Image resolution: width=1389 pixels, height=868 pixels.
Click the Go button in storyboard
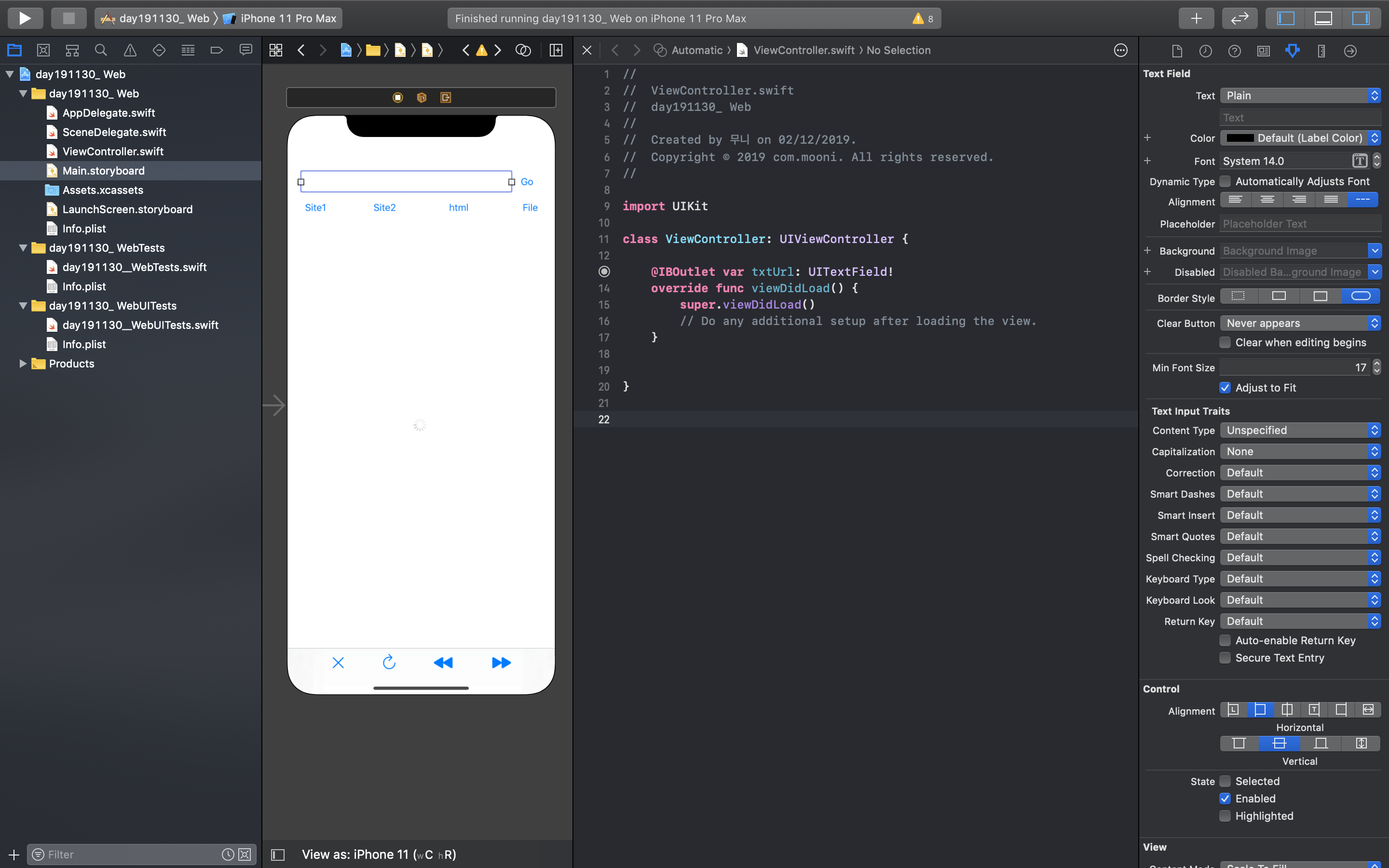[526, 182]
